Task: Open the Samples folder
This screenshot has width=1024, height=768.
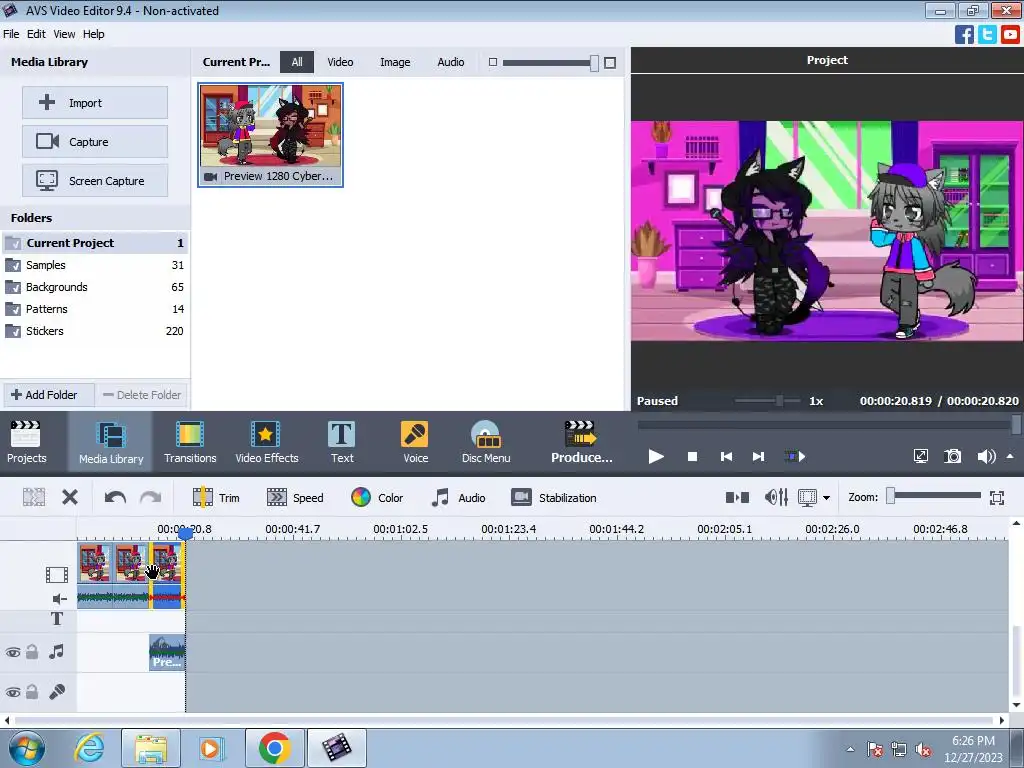Action: point(95,265)
